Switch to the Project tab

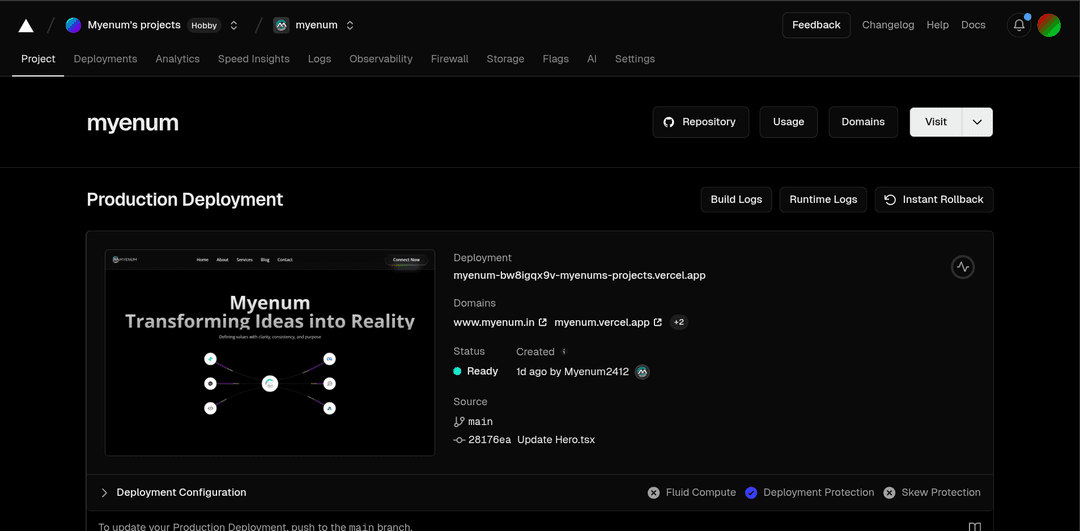(x=38, y=59)
